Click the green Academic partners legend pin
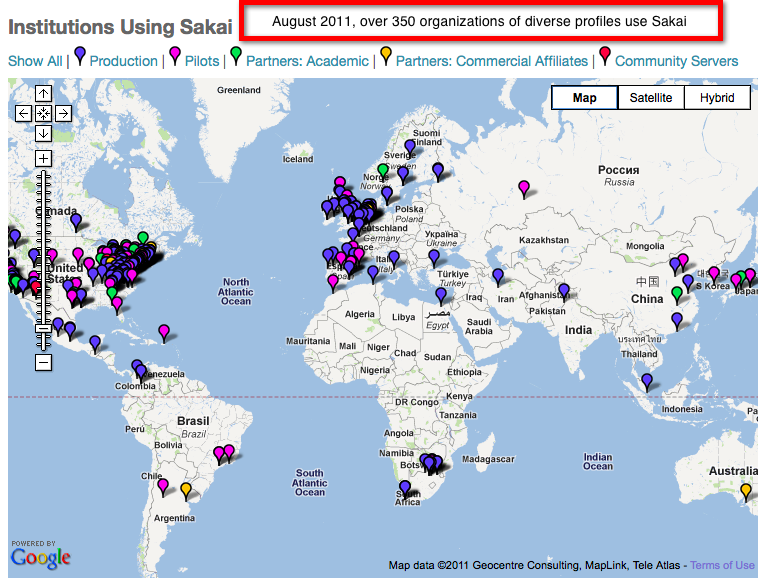This screenshot has width=763, height=581. pyautogui.click(x=236, y=54)
